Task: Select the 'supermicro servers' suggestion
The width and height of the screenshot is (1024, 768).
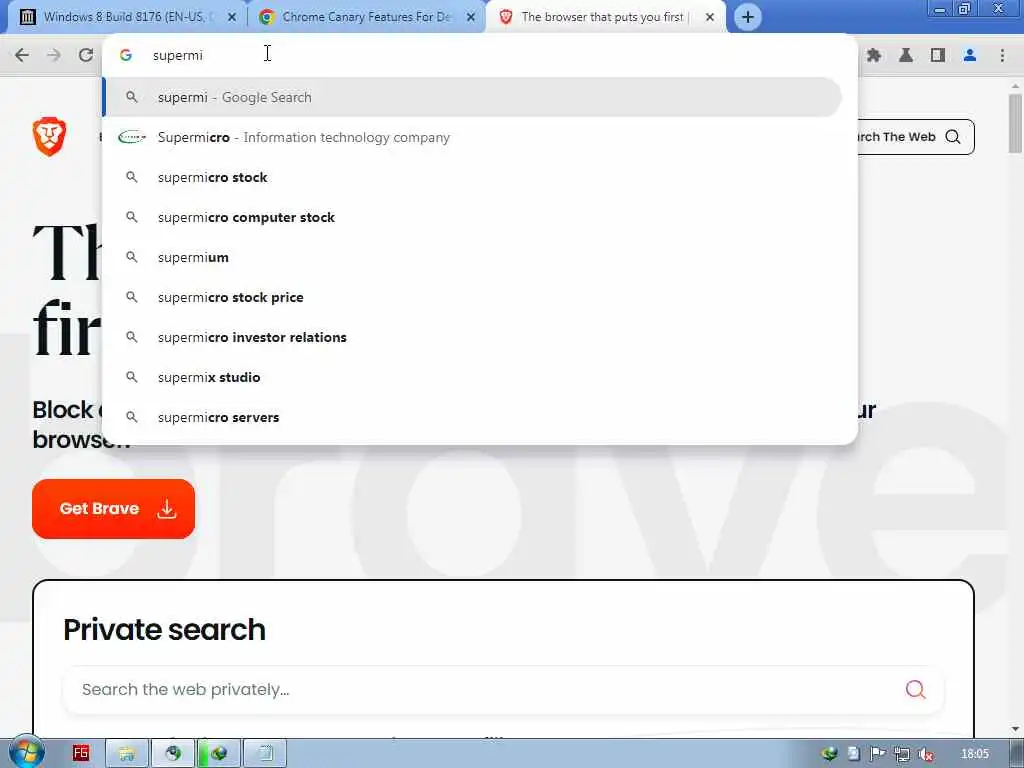Action: click(x=472, y=417)
